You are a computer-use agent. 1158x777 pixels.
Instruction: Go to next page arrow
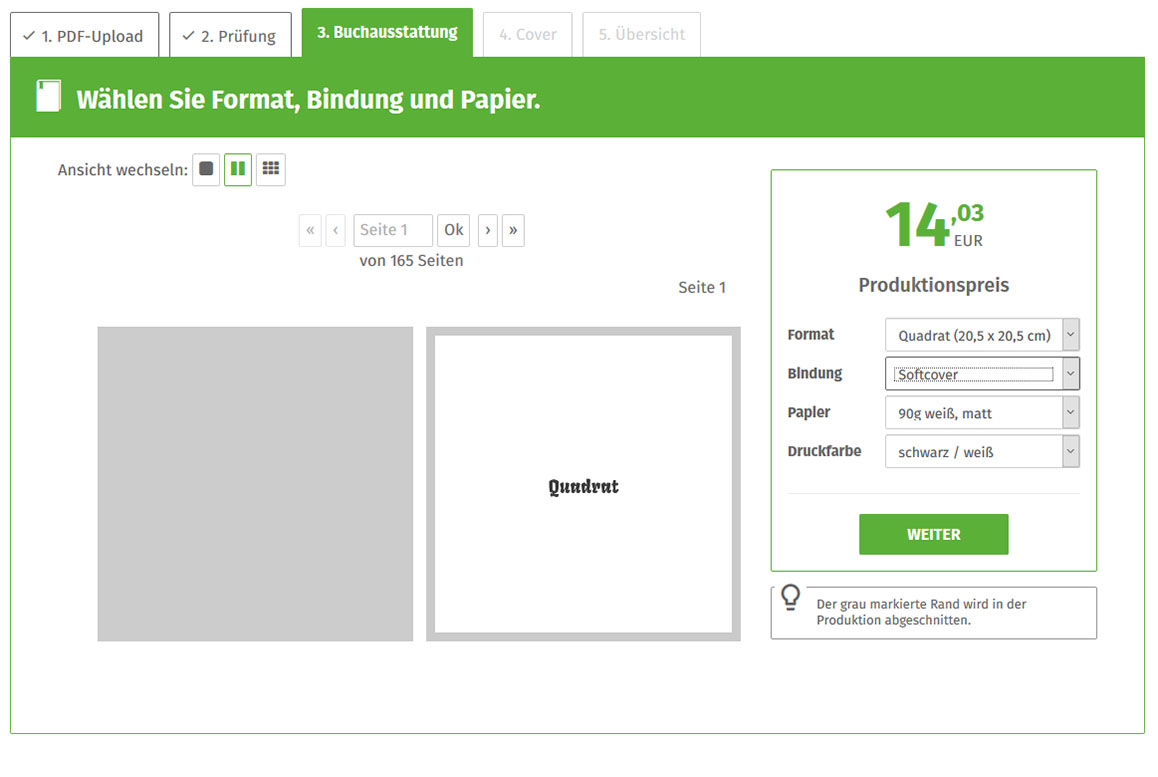488,230
